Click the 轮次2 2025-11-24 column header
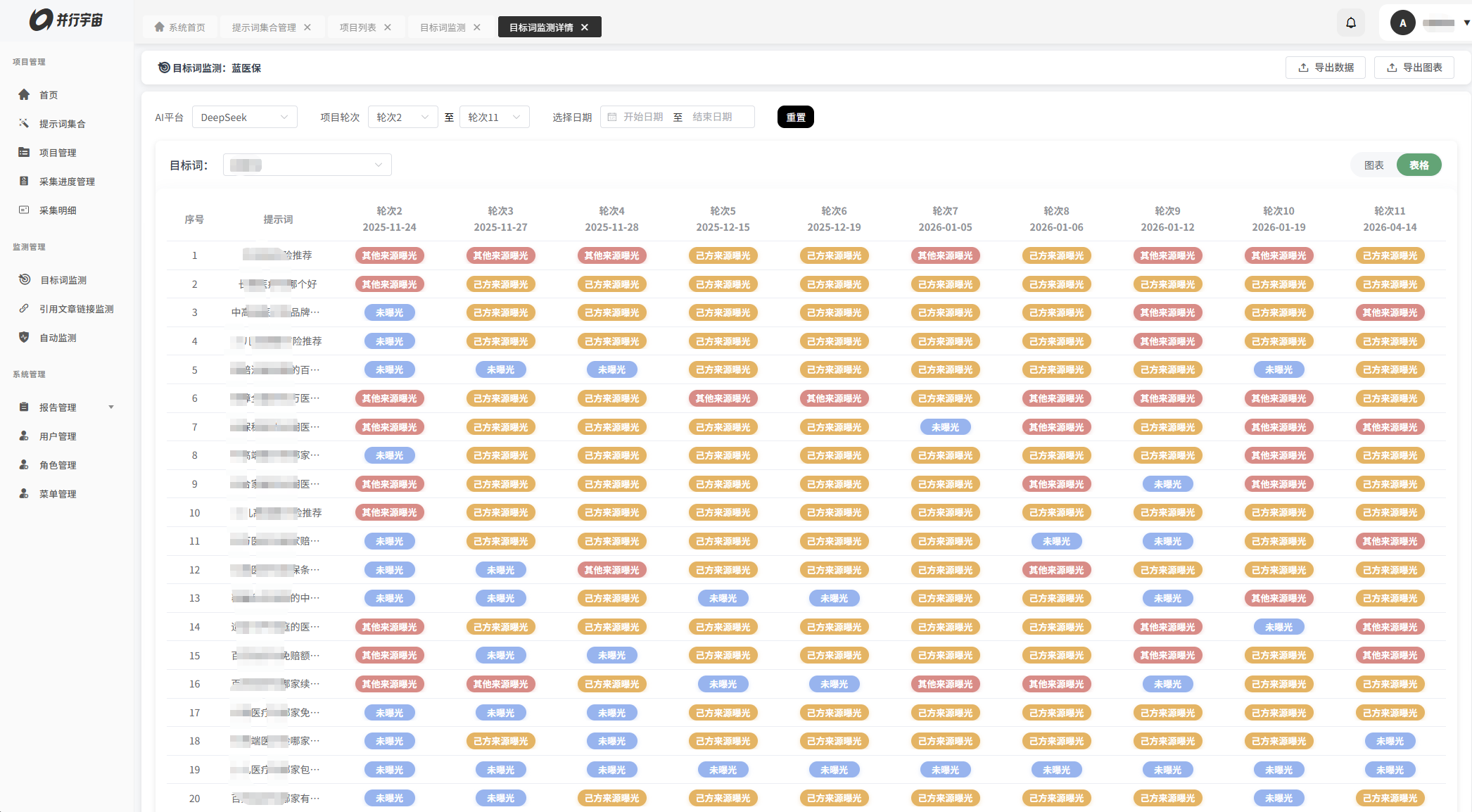This screenshot has width=1472, height=812. tap(390, 219)
